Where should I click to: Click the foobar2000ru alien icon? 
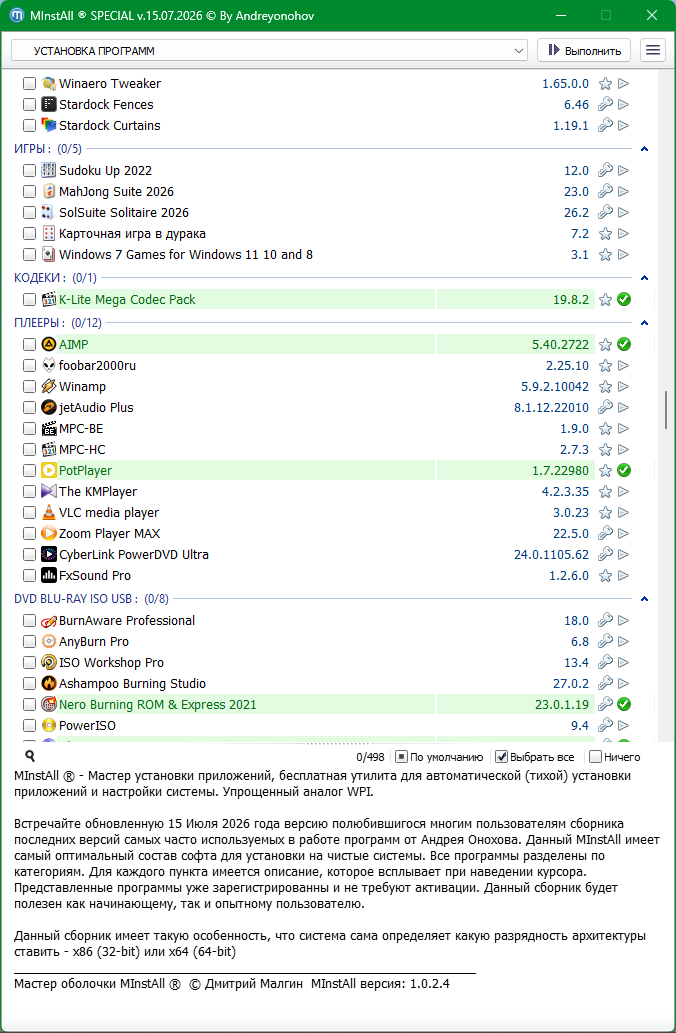(49, 366)
